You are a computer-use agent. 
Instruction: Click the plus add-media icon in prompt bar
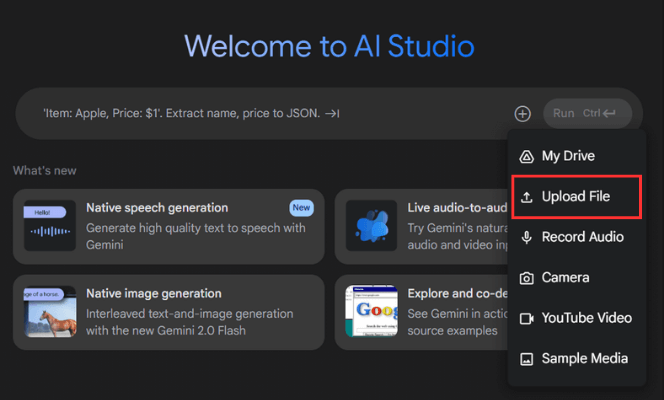(x=522, y=114)
